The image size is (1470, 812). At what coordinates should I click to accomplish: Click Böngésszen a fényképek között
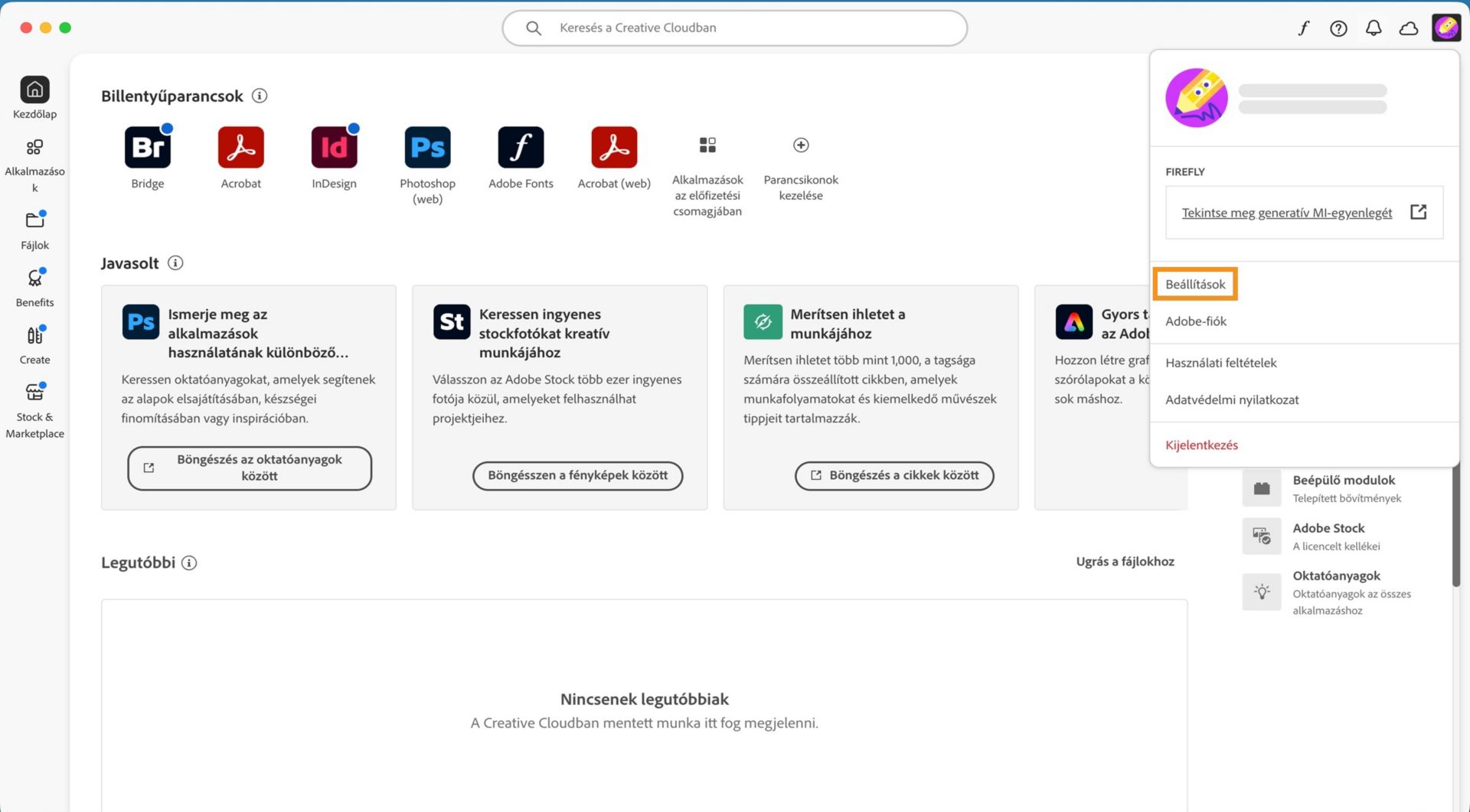point(577,475)
